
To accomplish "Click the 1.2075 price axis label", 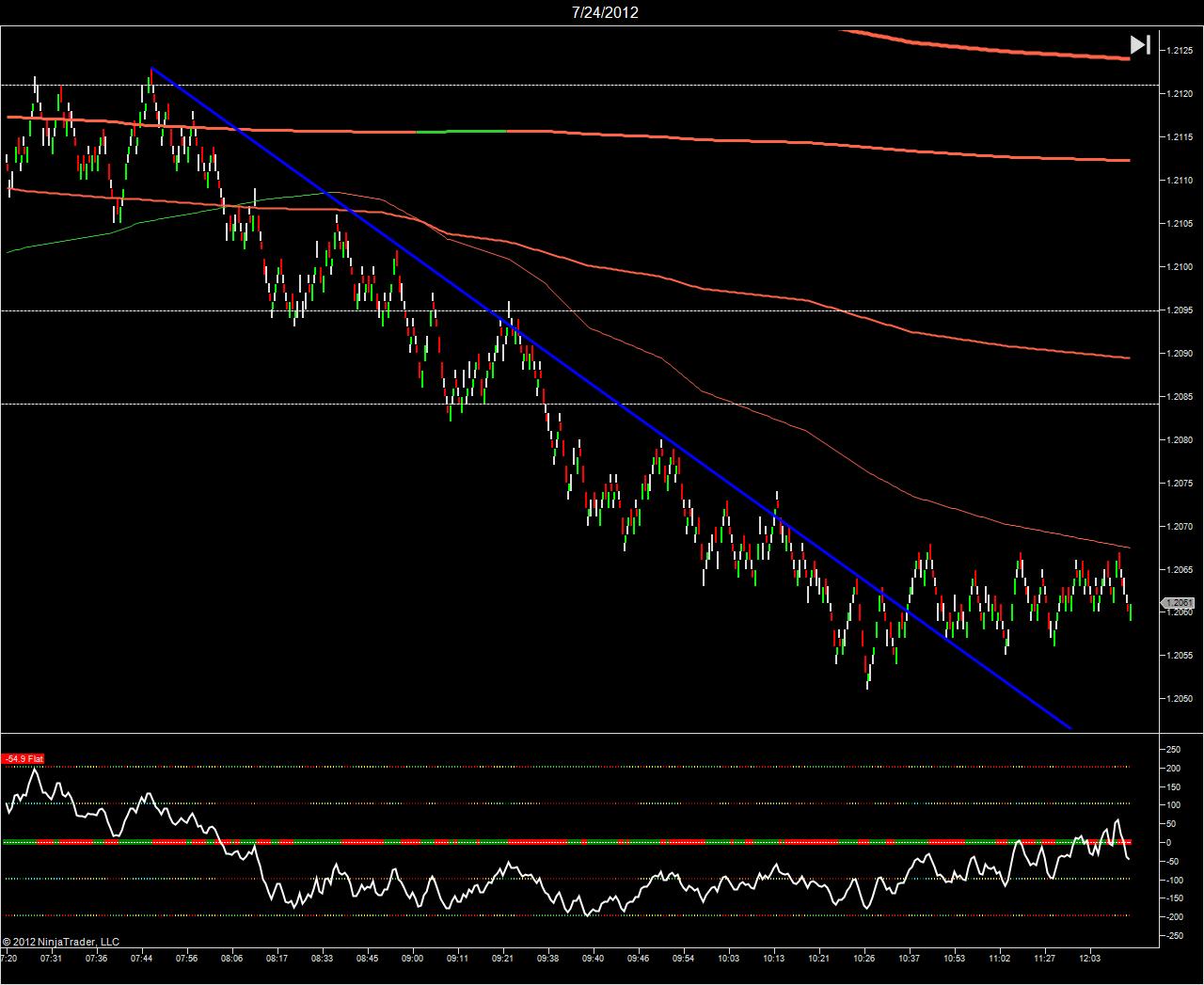I will point(1180,483).
